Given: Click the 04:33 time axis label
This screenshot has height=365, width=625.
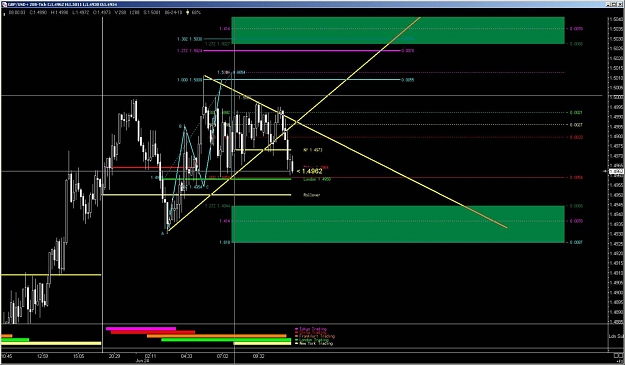Looking at the screenshot, I should (187, 356).
